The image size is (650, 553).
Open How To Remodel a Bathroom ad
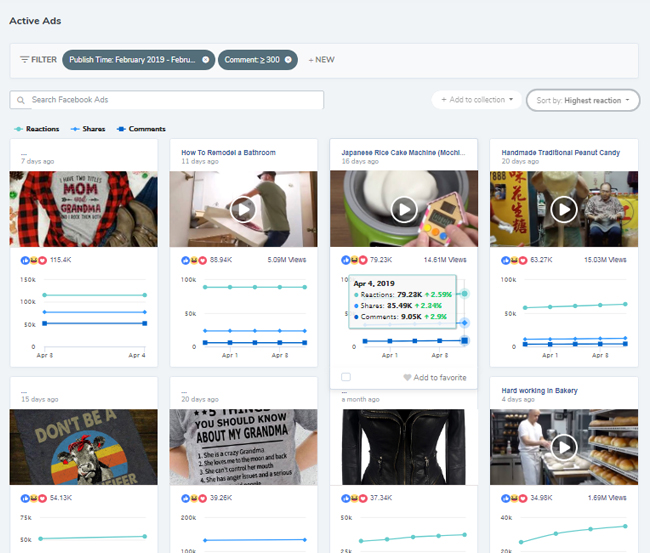coord(228,153)
